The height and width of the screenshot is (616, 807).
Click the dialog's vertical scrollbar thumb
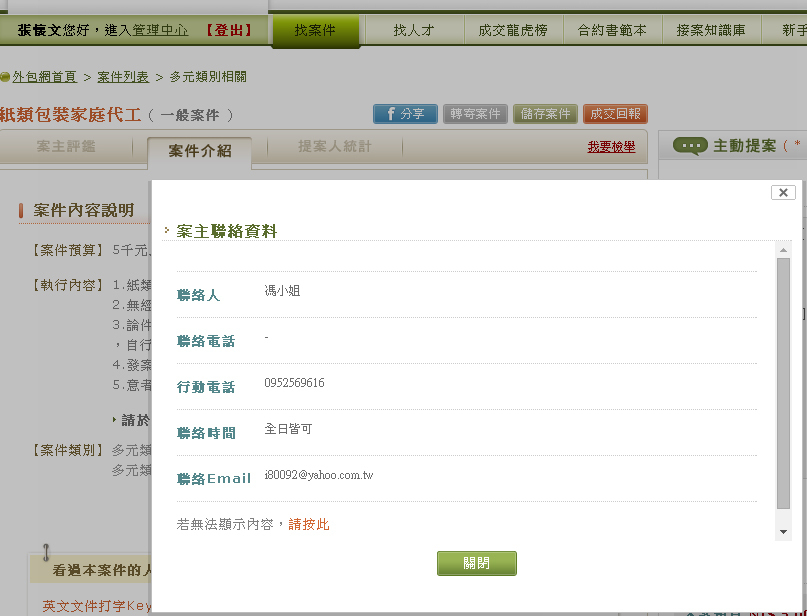[x=783, y=383]
